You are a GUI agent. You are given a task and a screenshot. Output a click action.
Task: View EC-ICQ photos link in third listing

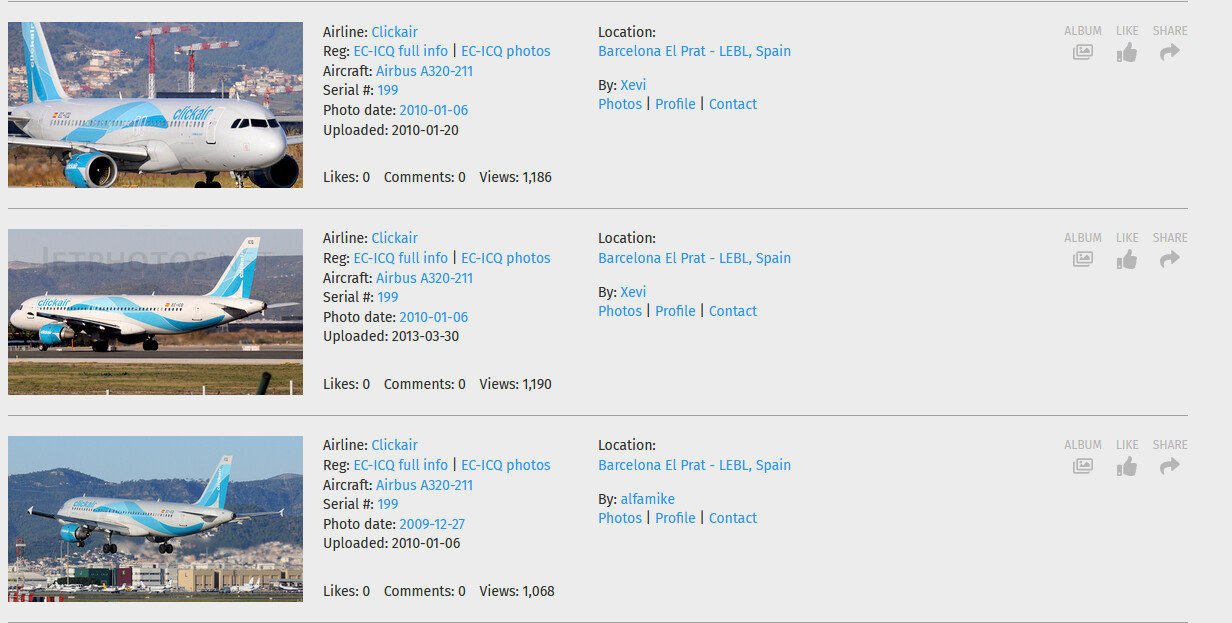point(505,465)
